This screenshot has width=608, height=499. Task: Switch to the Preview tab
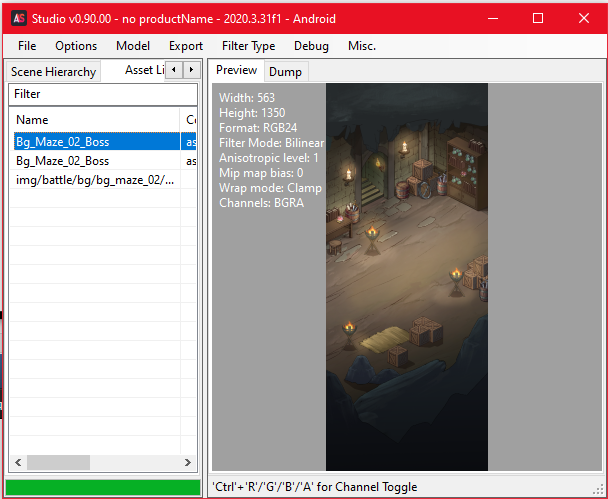coord(237,70)
